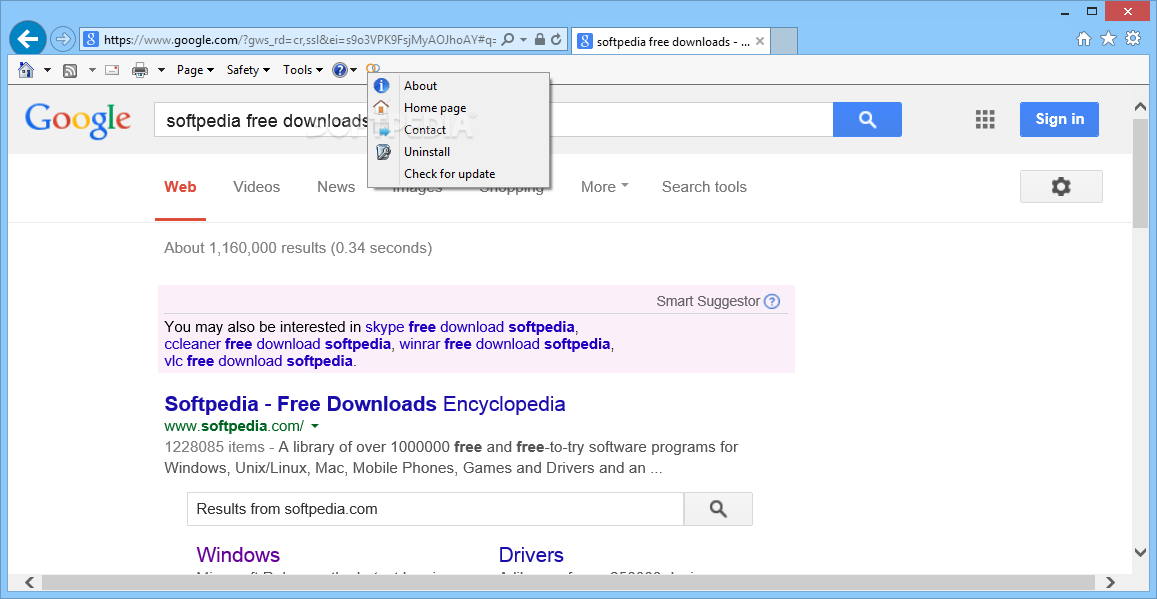Click the Google search text field
The width and height of the screenshot is (1157, 599).
pos(493,120)
